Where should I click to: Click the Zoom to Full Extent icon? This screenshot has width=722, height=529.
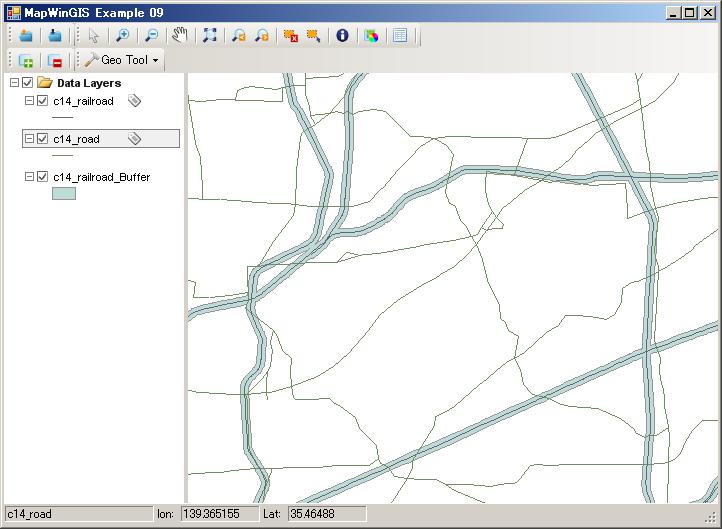click(x=209, y=35)
